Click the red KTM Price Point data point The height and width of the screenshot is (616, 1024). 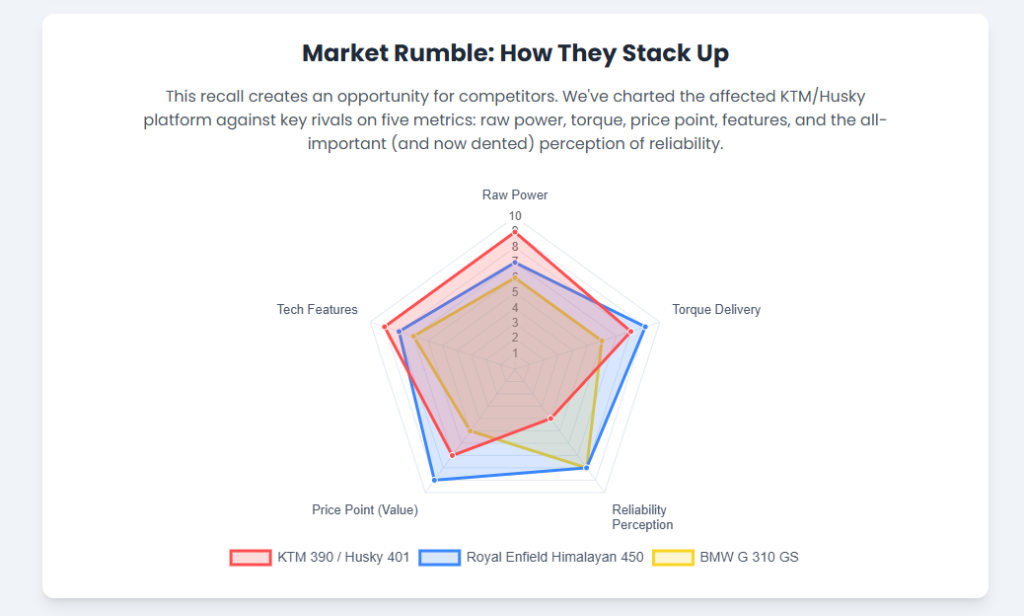453,455
